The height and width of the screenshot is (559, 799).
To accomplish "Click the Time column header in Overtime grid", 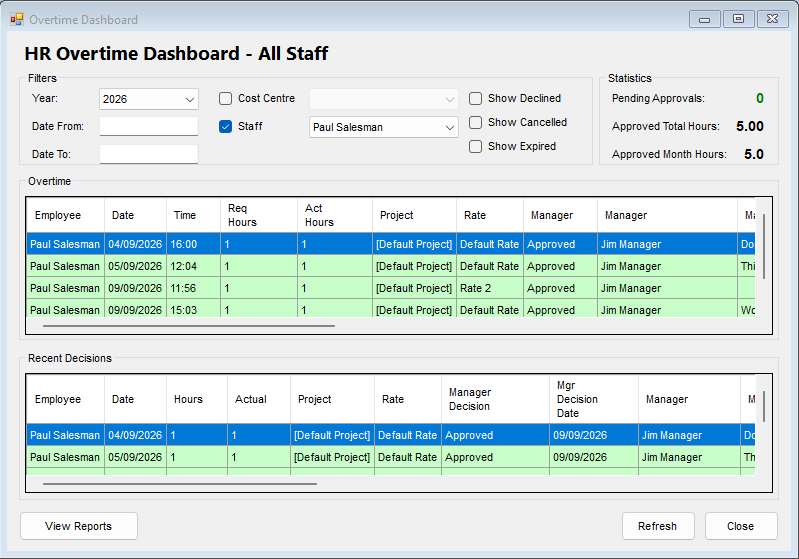I will point(194,215).
